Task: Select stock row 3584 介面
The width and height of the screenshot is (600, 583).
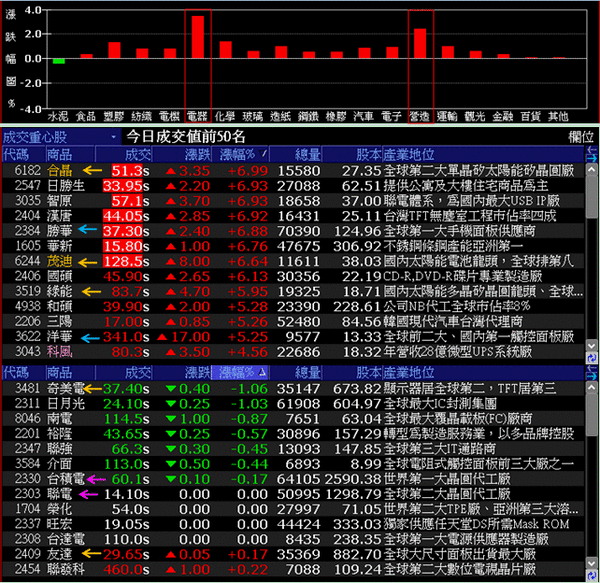Action: tap(293, 464)
